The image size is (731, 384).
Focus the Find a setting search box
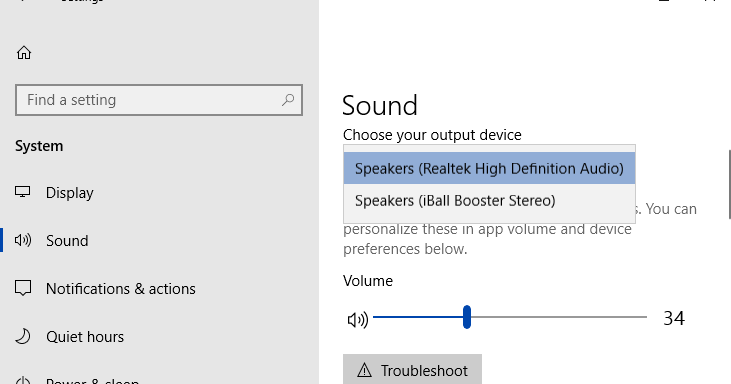159,100
